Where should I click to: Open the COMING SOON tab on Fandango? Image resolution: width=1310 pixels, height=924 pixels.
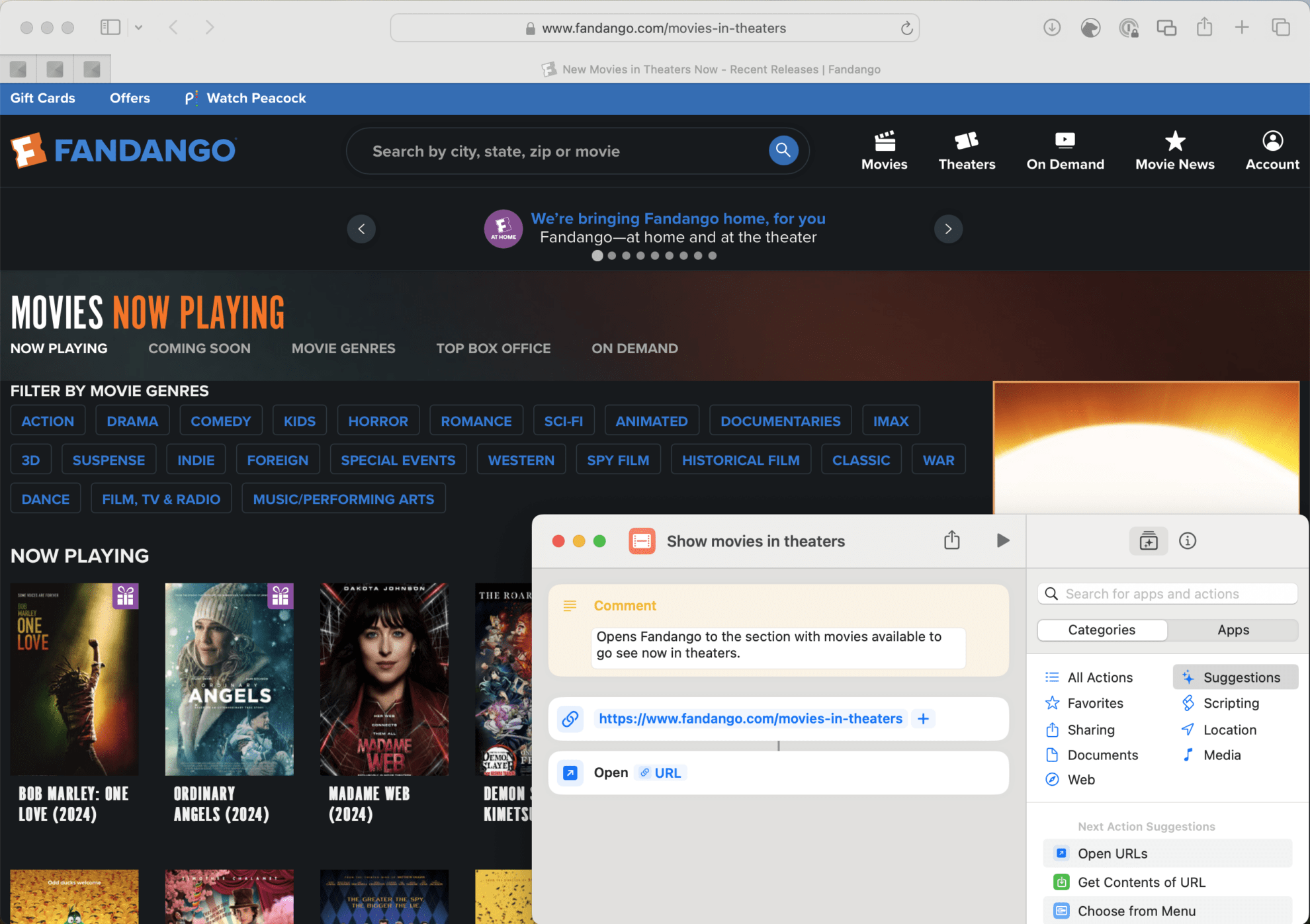click(199, 349)
